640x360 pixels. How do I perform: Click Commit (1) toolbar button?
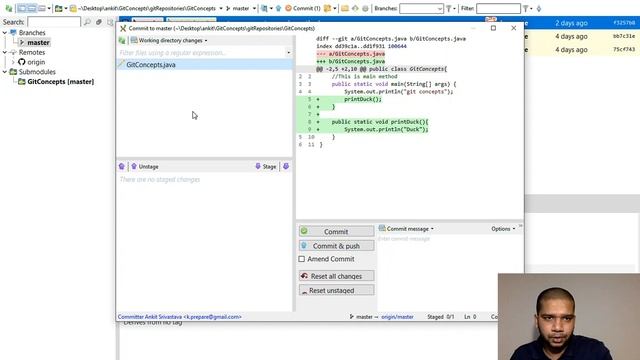click(302, 8)
